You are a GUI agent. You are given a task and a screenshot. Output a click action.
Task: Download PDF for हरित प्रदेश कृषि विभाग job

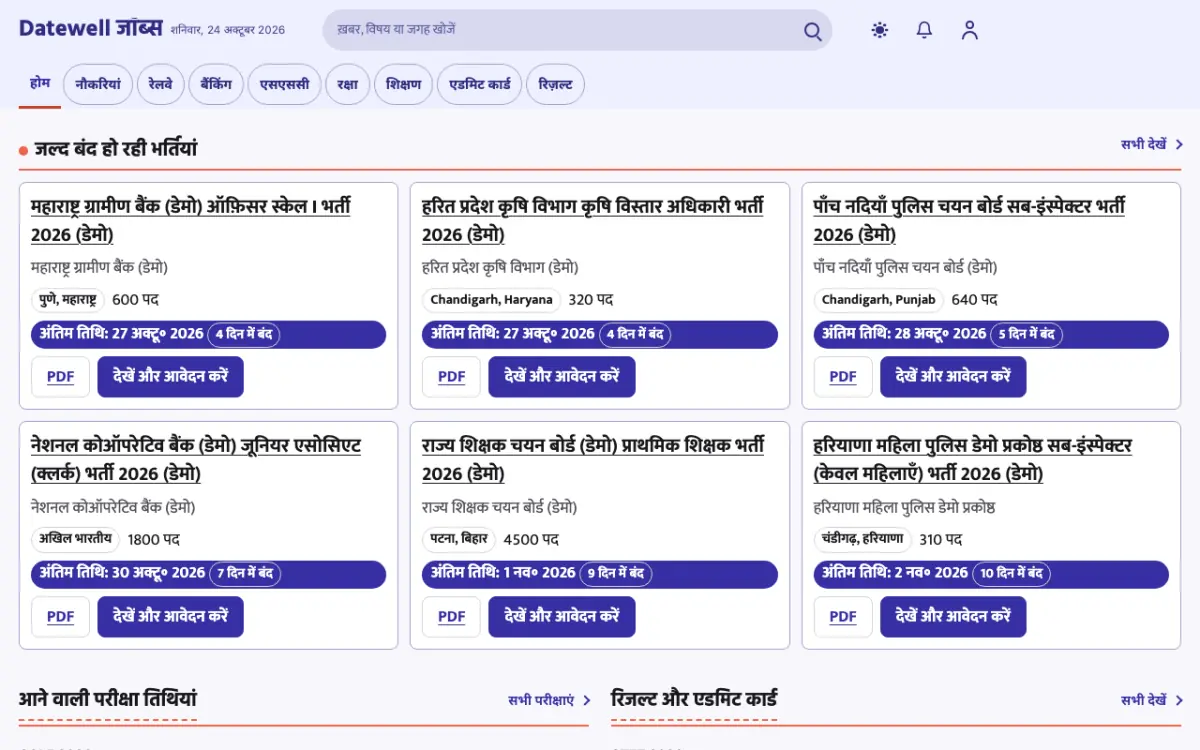click(x=452, y=377)
